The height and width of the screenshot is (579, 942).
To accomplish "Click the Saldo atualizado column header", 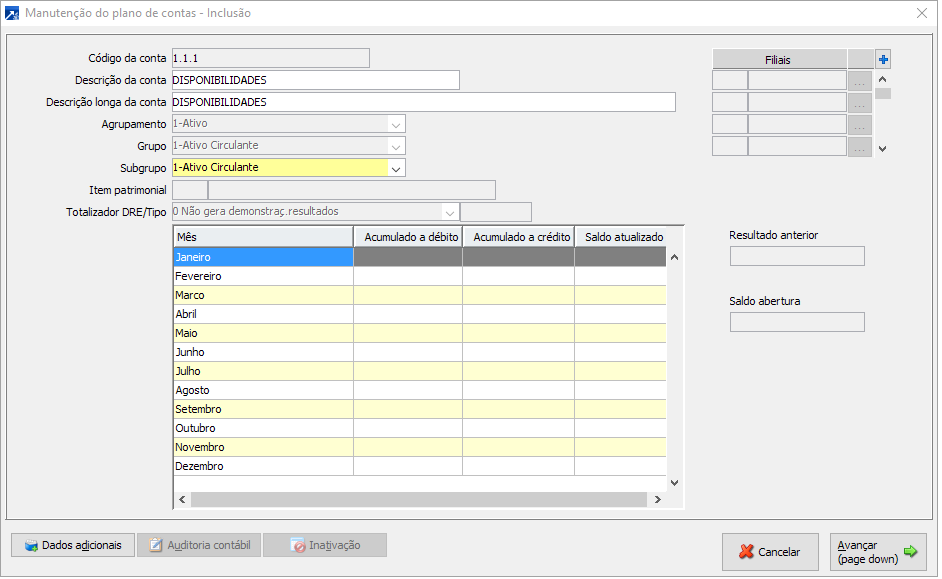I will click(621, 237).
